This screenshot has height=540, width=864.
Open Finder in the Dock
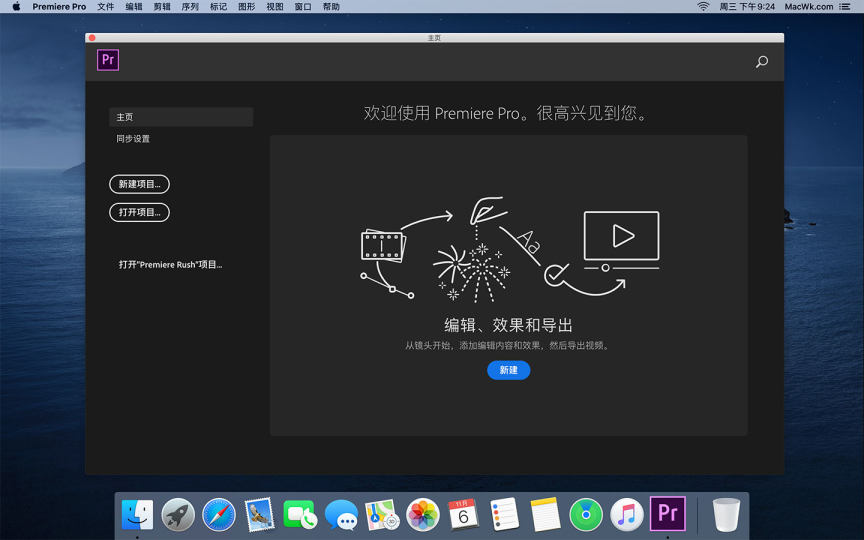[137, 514]
